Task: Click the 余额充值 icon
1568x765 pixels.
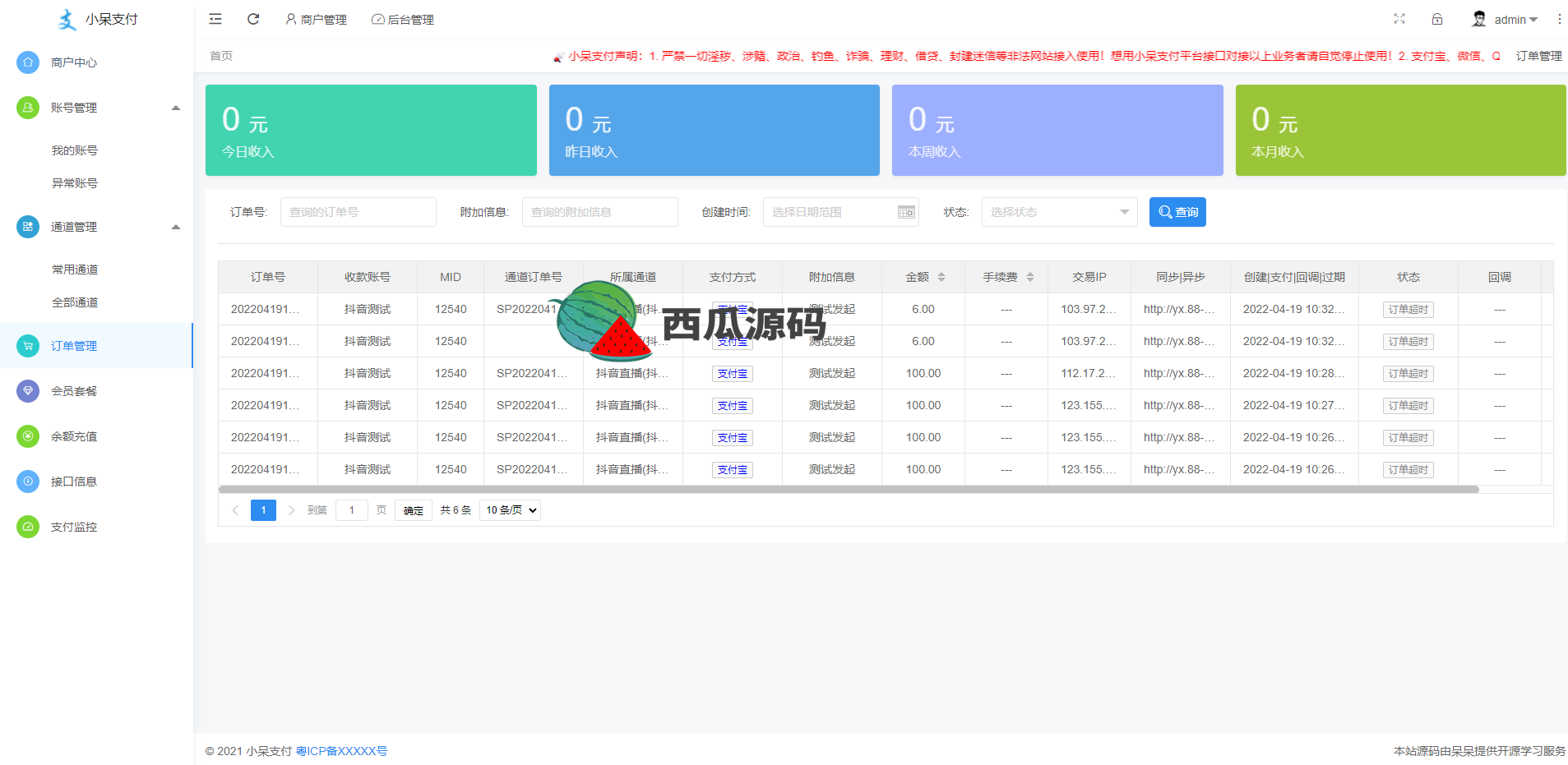Action: [28, 436]
